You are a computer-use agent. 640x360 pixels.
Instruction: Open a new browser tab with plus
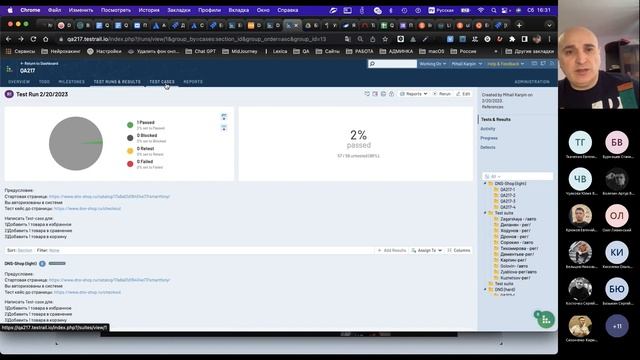pos(519,25)
